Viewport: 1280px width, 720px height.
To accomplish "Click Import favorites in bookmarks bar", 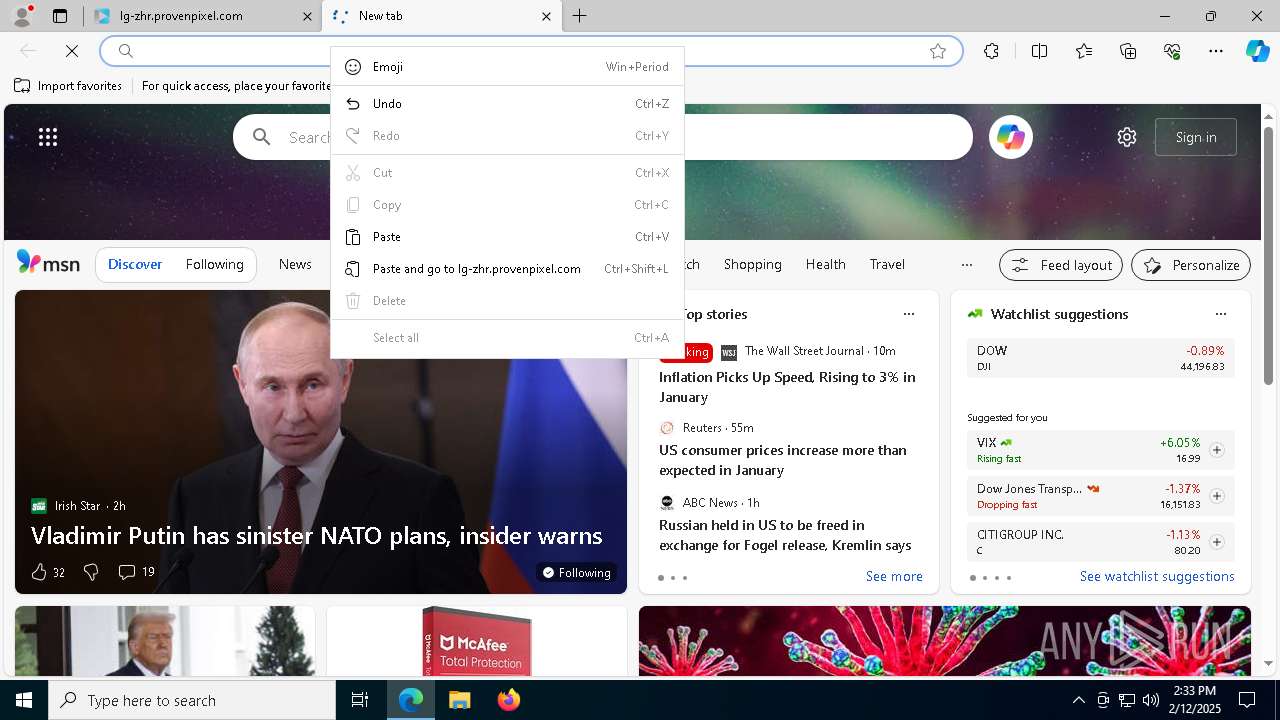I will 68,86.
